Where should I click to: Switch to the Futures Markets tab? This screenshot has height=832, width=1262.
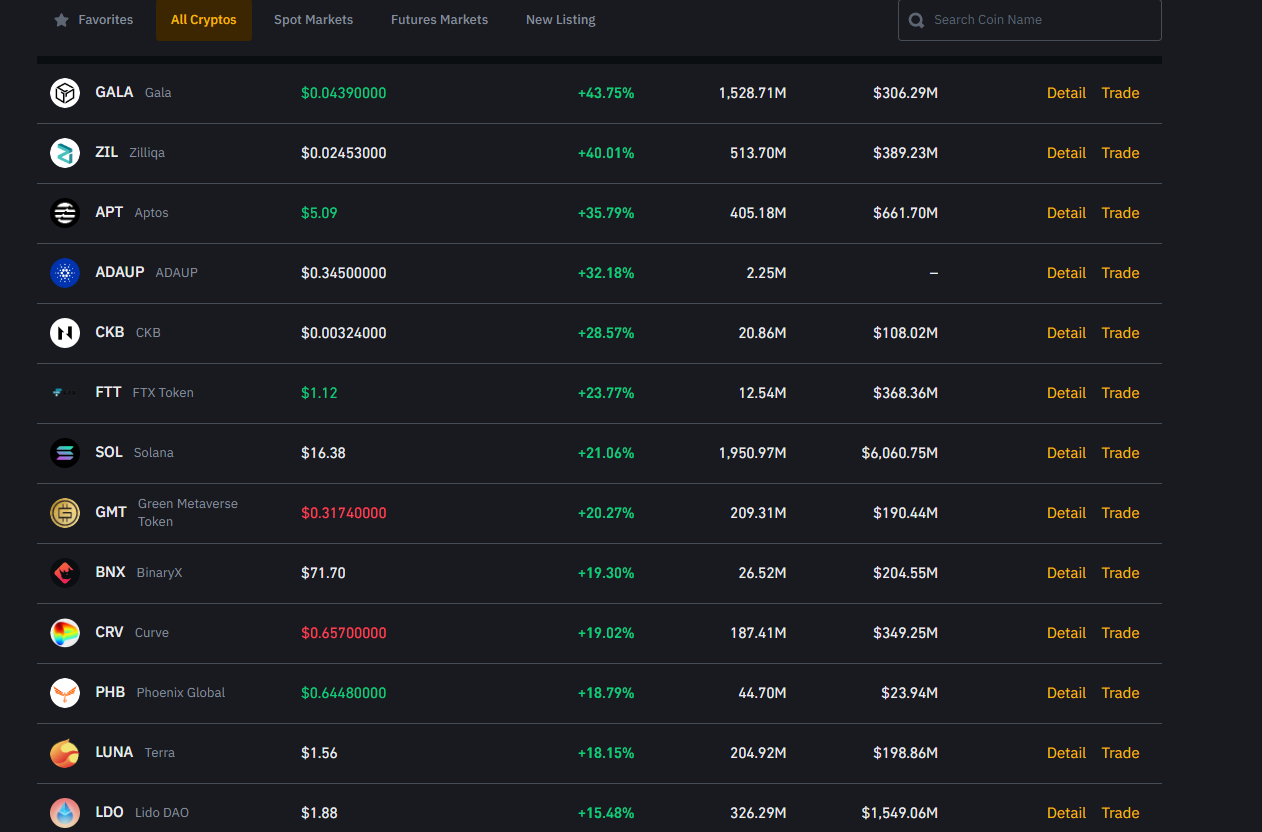(x=439, y=20)
